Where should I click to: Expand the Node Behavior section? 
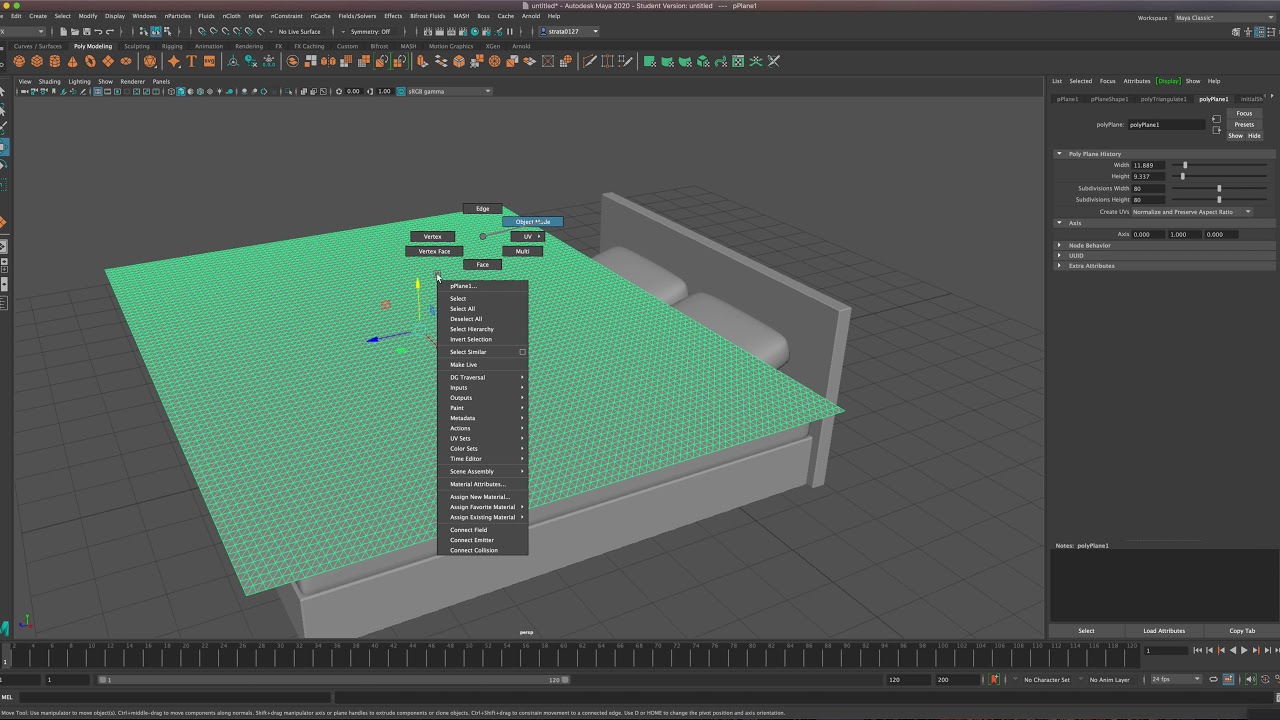pos(1089,245)
